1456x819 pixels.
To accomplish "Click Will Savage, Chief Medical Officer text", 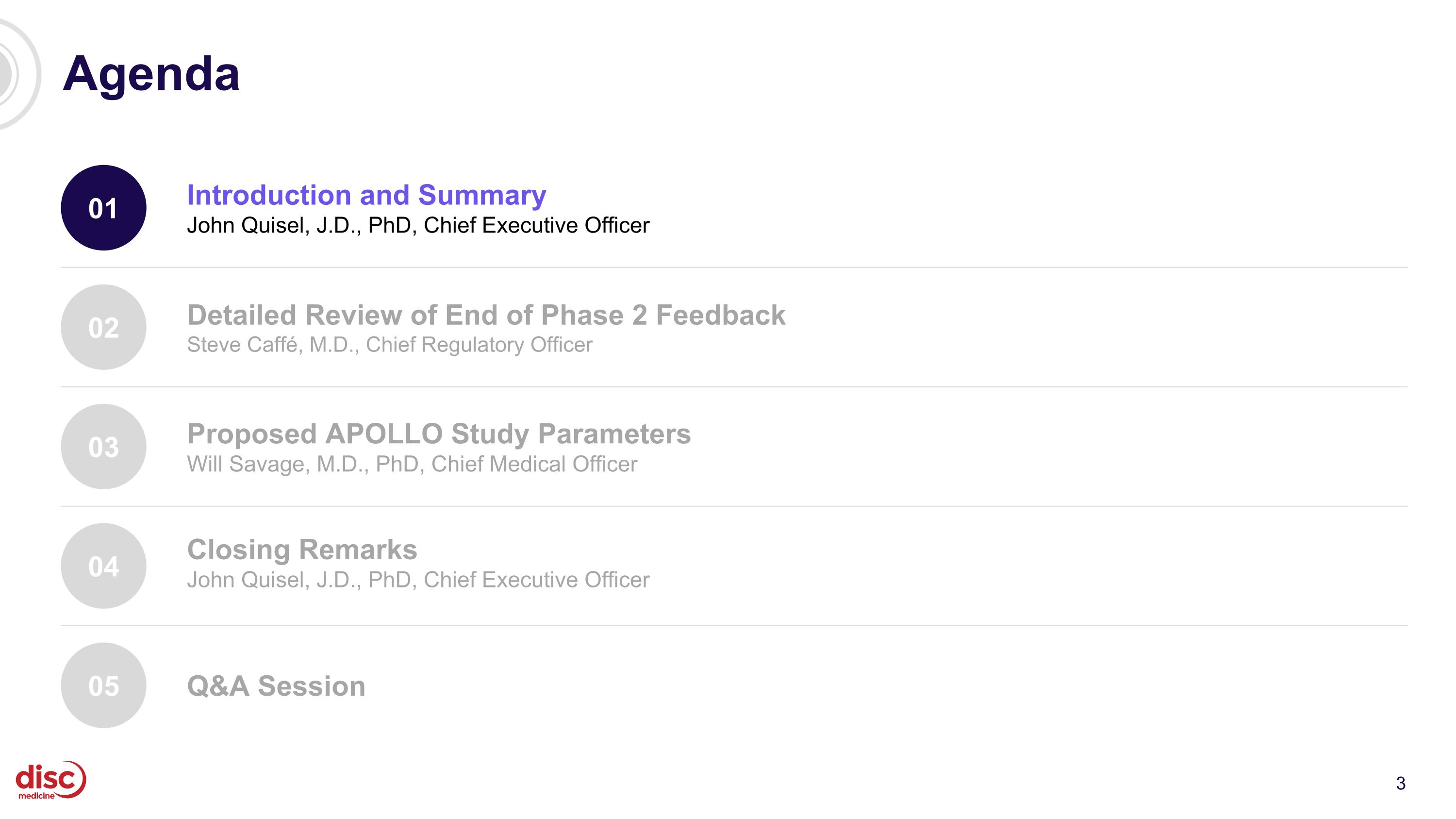I will point(412,464).
